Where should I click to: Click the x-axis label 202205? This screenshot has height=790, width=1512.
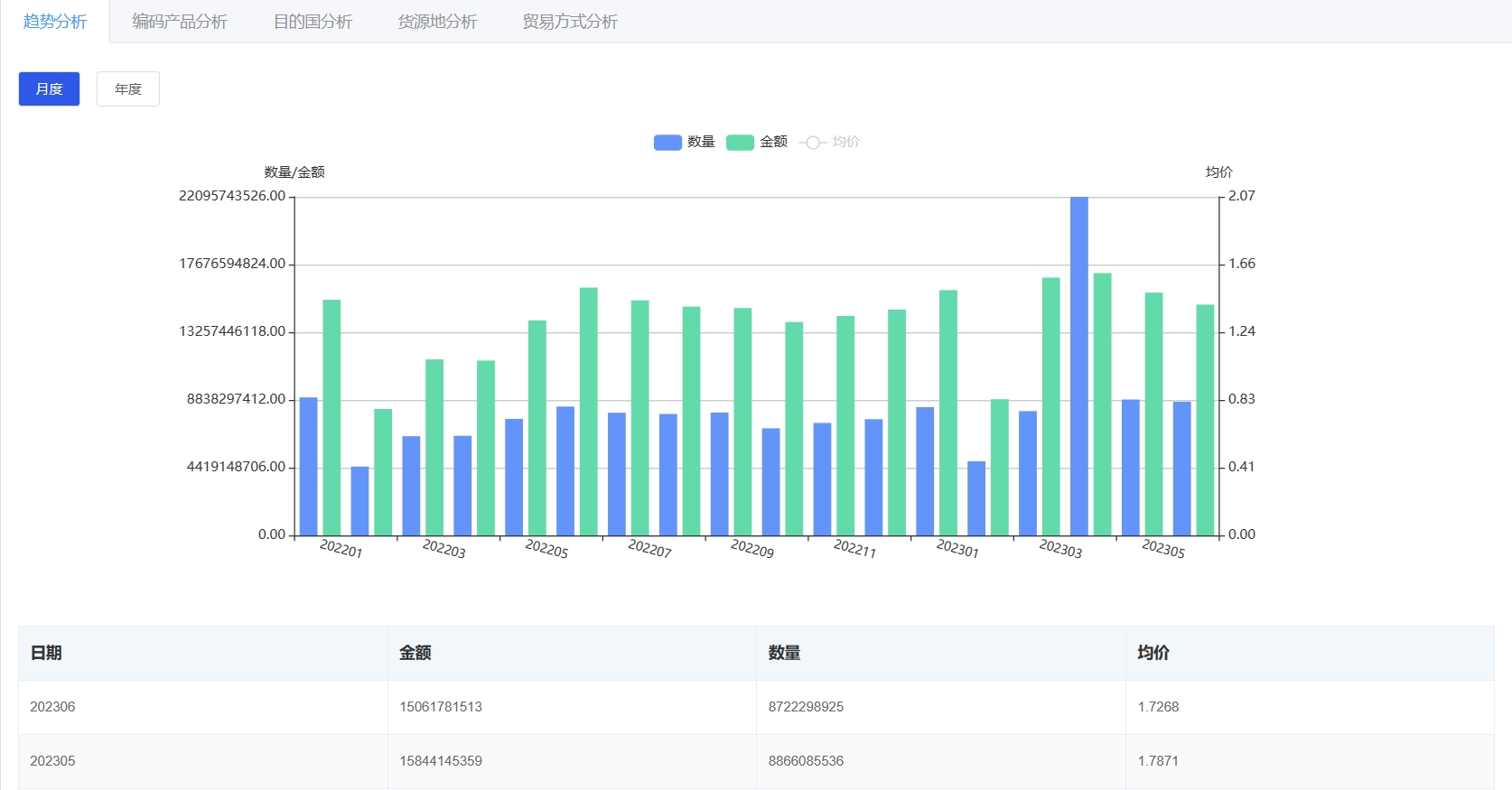546,548
